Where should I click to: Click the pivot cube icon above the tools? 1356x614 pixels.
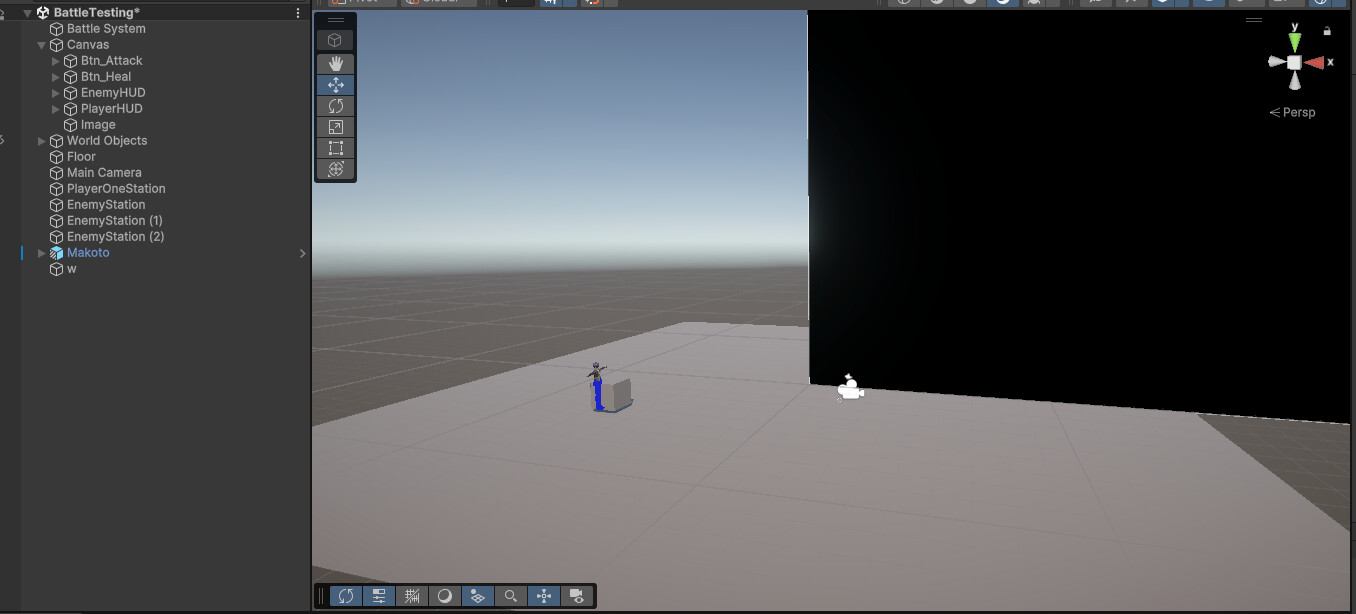pyautogui.click(x=335, y=37)
